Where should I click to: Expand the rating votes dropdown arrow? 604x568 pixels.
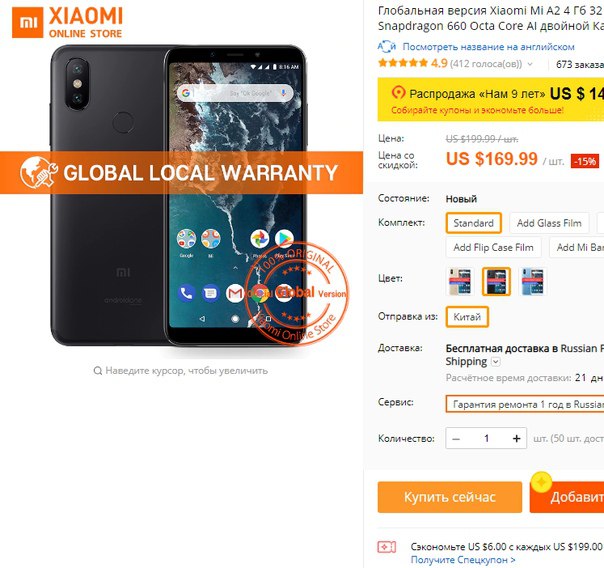(530, 64)
